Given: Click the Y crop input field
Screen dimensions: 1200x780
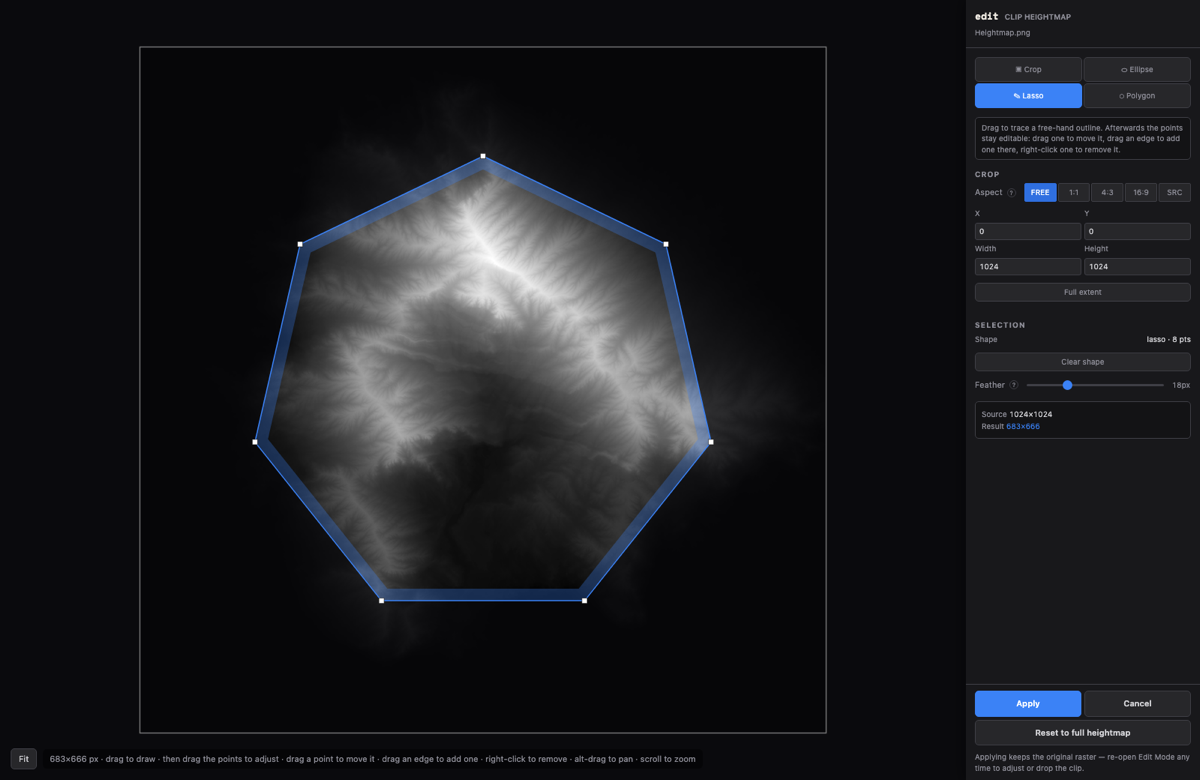Looking at the screenshot, I should 1137,231.
